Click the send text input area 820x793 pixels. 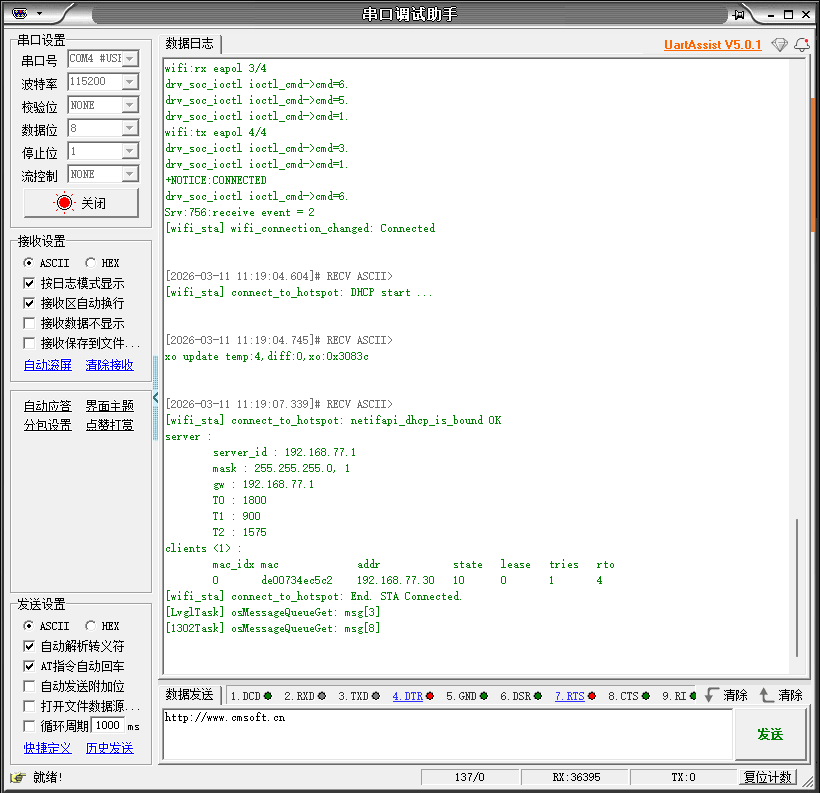pos(448,734)
